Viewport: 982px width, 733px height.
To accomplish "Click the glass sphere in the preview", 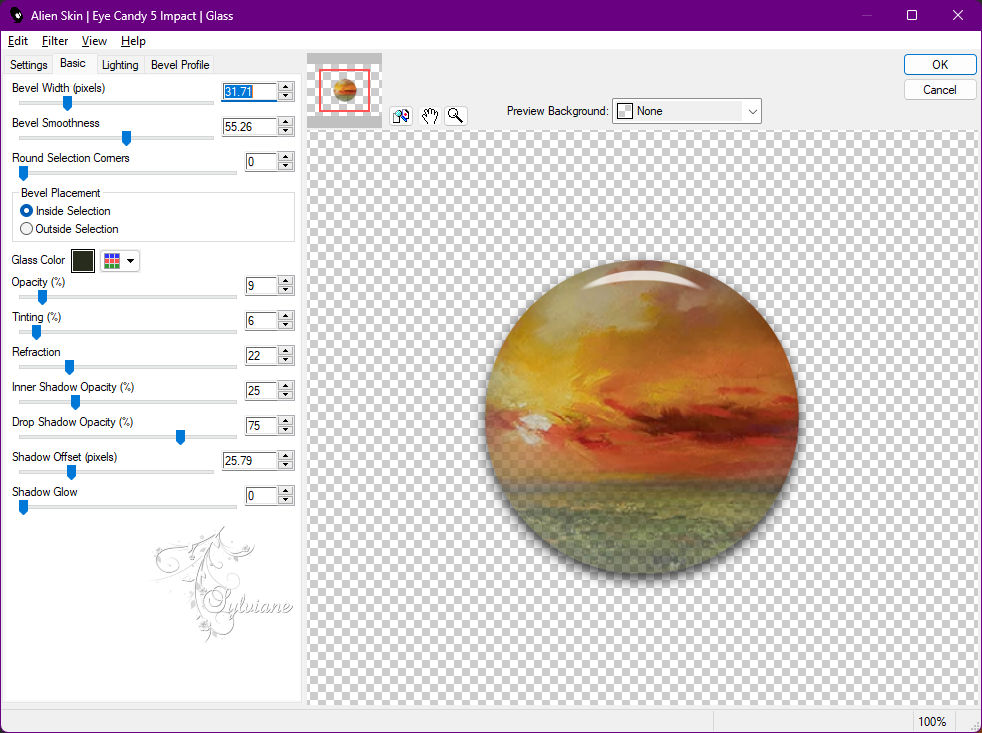I will (642, 417).
